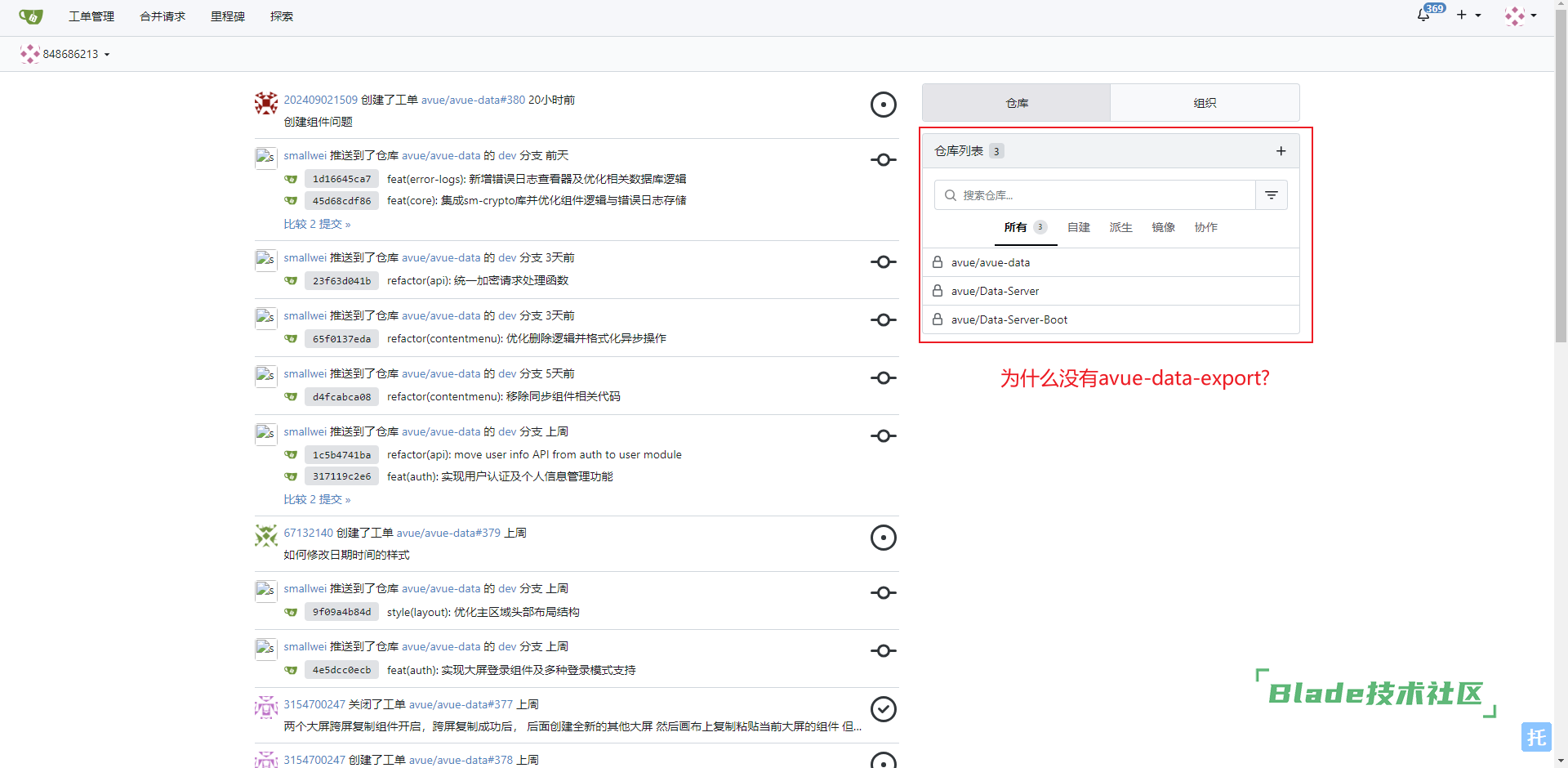Switch to the 组织 tab
Viewport: 1568px width, 768px height.
click(x=1205, y=103)
